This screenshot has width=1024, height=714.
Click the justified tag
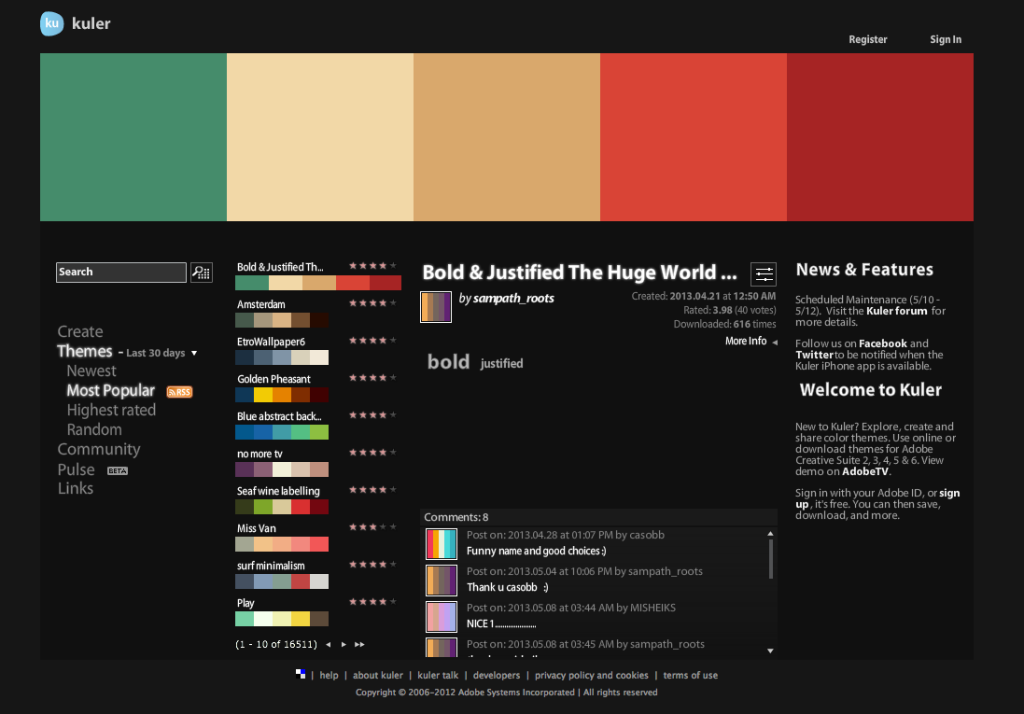pos(502,363)
